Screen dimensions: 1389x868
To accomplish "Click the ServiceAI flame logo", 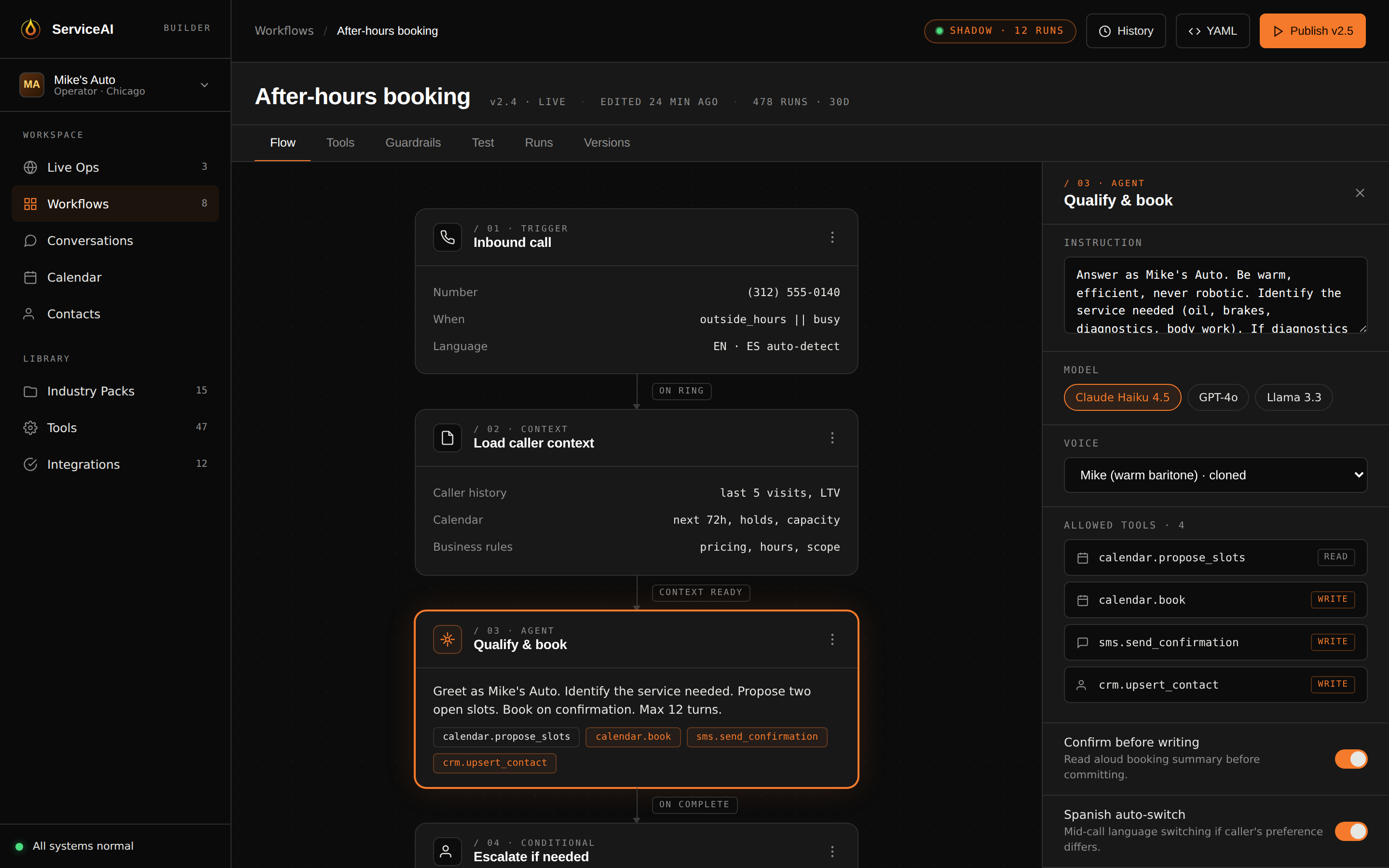I will pyautogui.click(x=30, y=29).
